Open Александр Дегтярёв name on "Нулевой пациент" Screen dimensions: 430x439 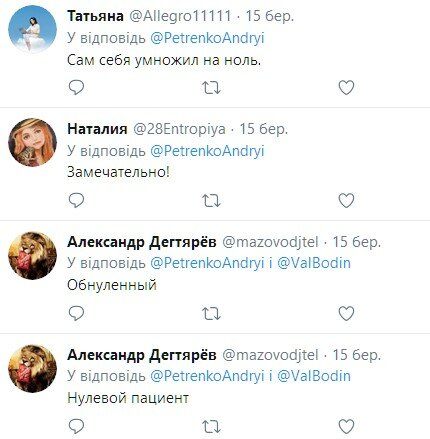[x=142, y=355]
